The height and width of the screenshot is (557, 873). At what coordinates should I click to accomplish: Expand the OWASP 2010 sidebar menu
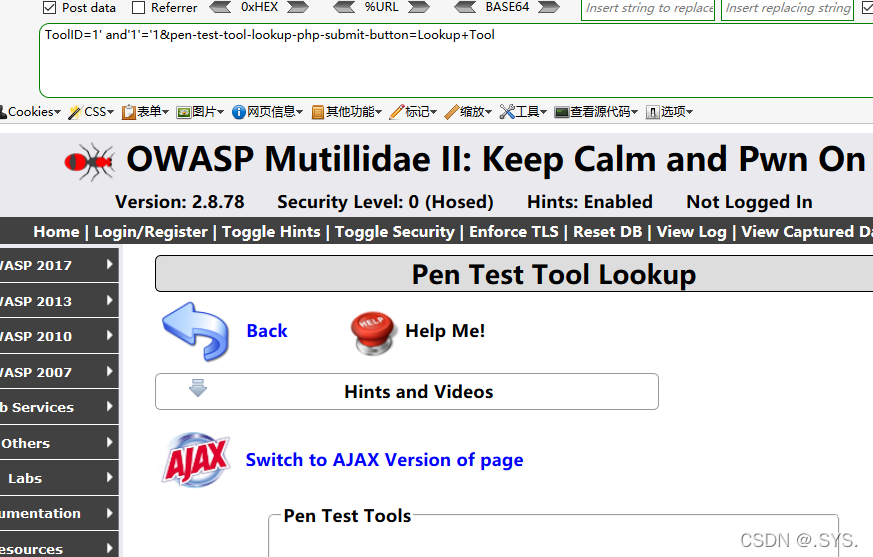click(x=59, y=336)
